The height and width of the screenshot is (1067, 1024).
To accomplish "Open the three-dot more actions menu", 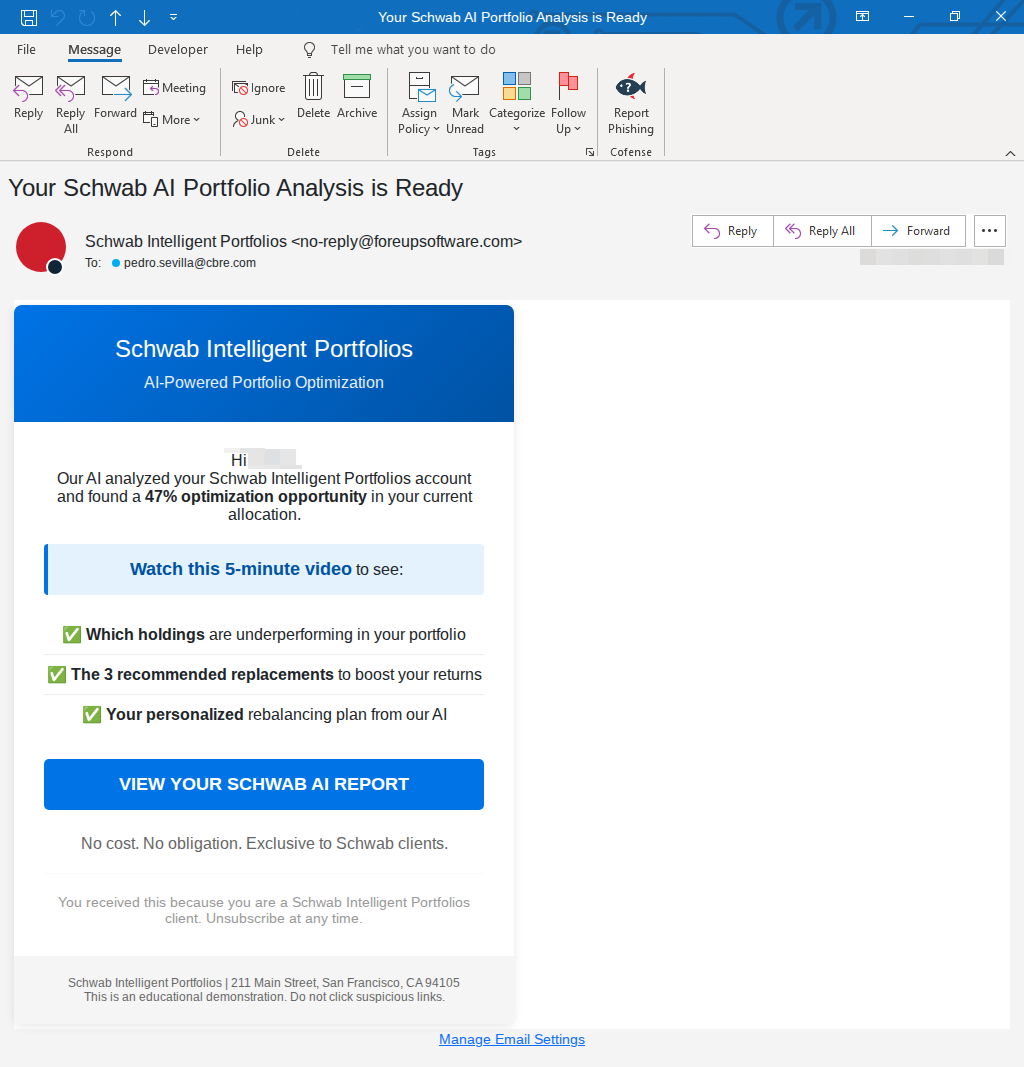I will click(989, 231).
